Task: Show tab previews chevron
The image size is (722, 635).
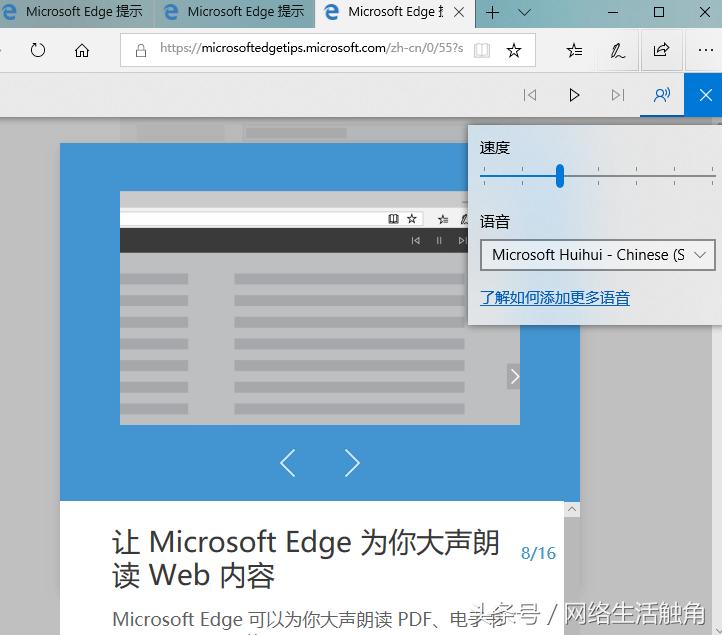Action: pyautogui.click(x=524, y=12)
